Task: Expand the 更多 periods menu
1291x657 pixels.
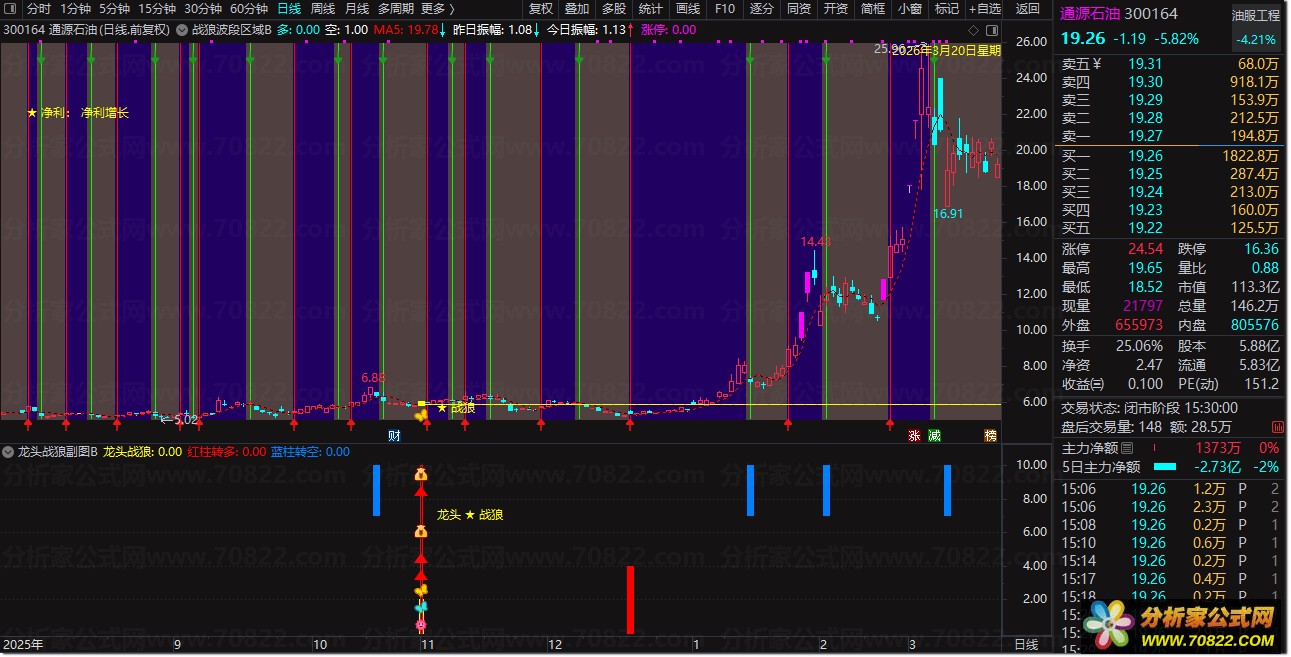Action: (438, 9)
